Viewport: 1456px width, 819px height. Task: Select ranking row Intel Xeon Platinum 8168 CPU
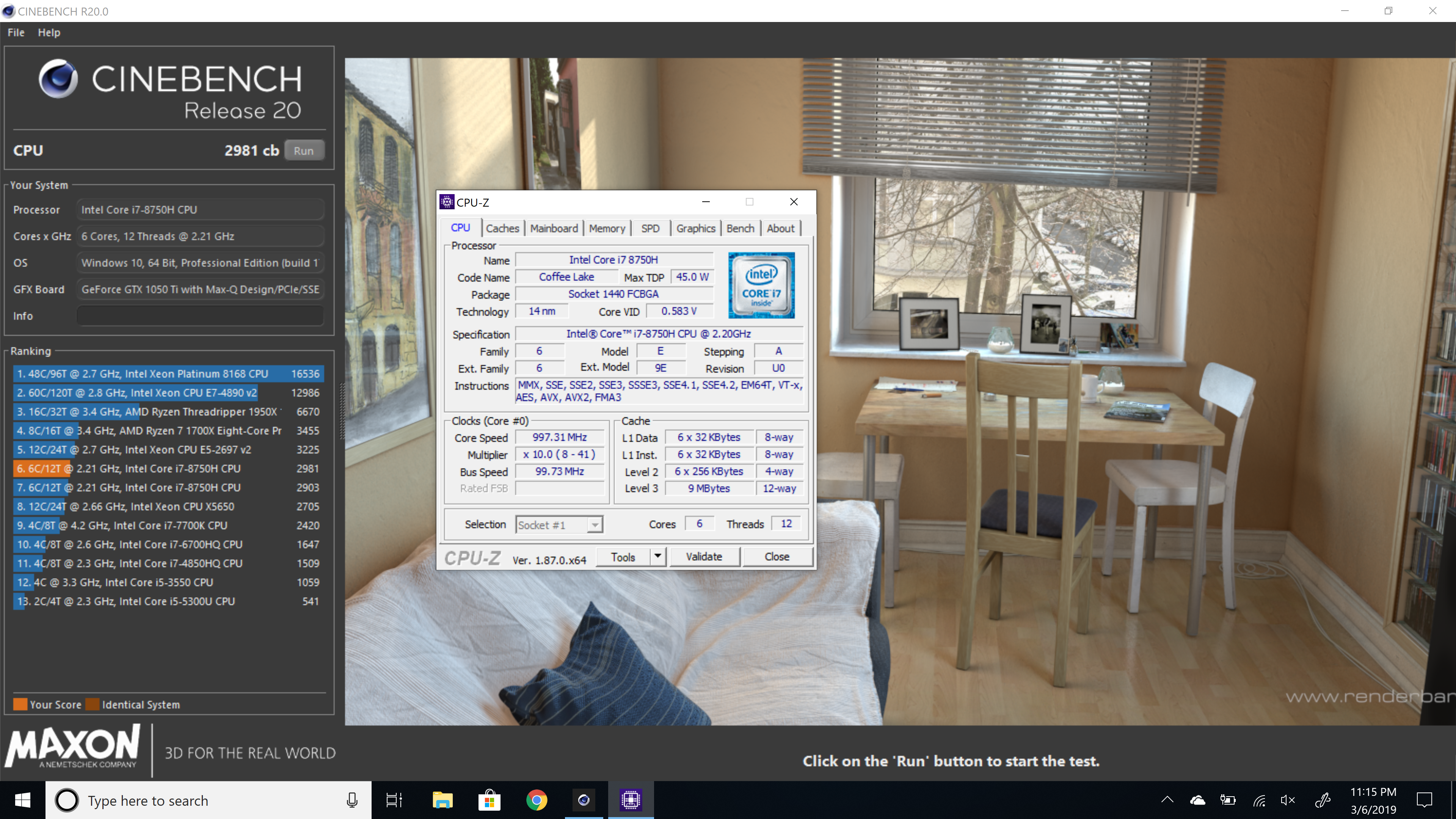[x=168, y=373]
